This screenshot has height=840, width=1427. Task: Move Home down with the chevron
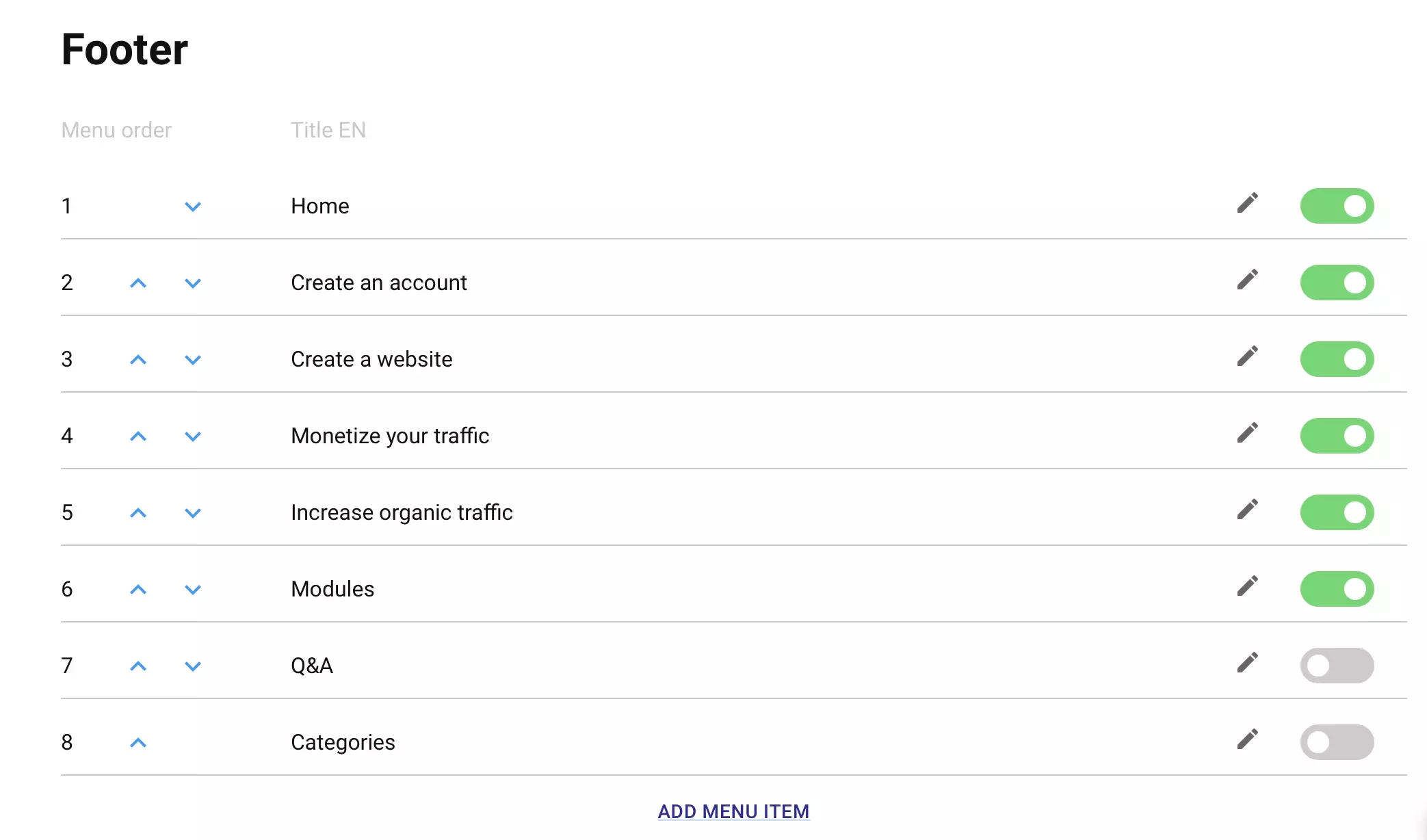tap(193, 207)
